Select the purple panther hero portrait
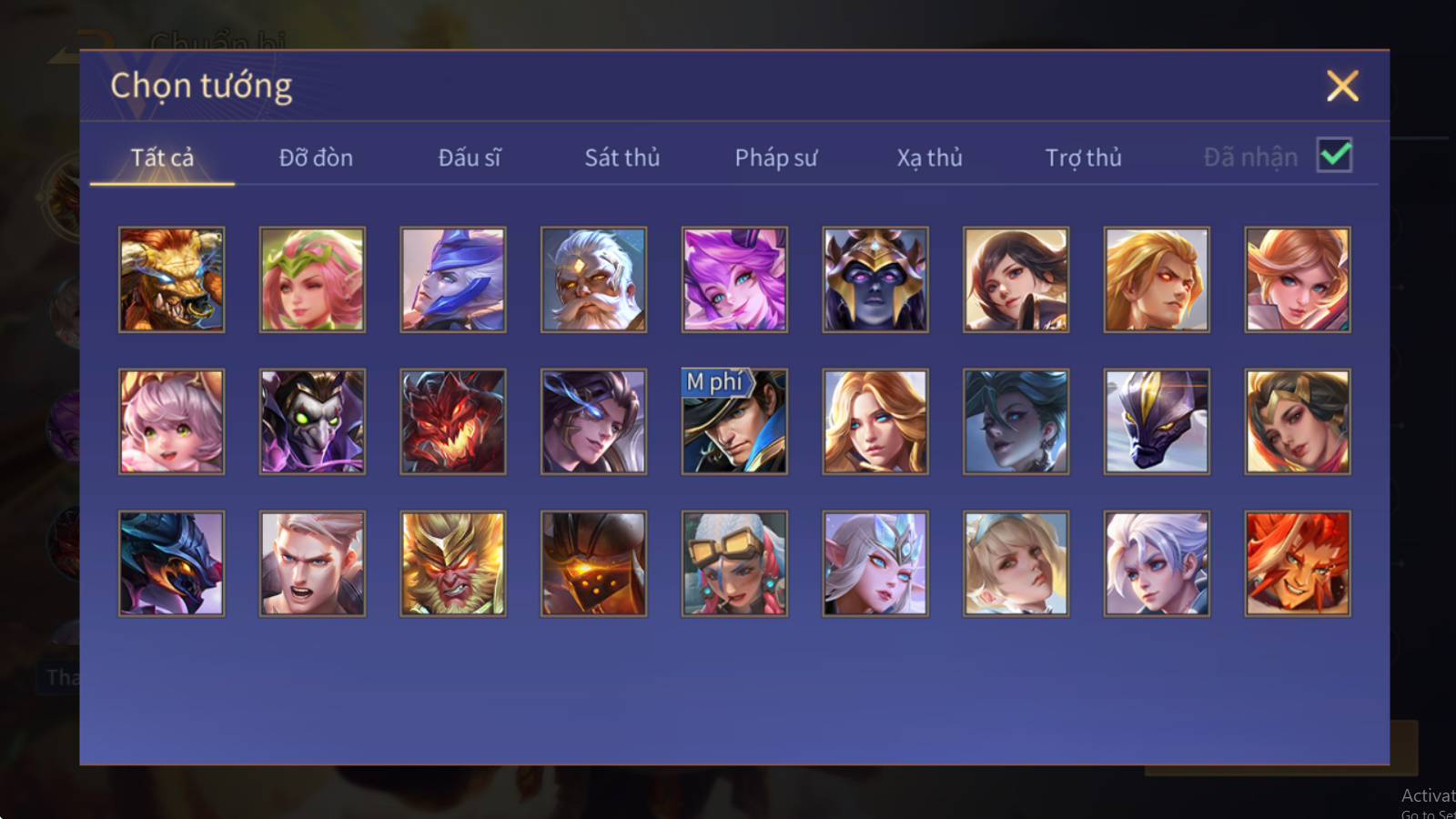 pos(1157,421)
